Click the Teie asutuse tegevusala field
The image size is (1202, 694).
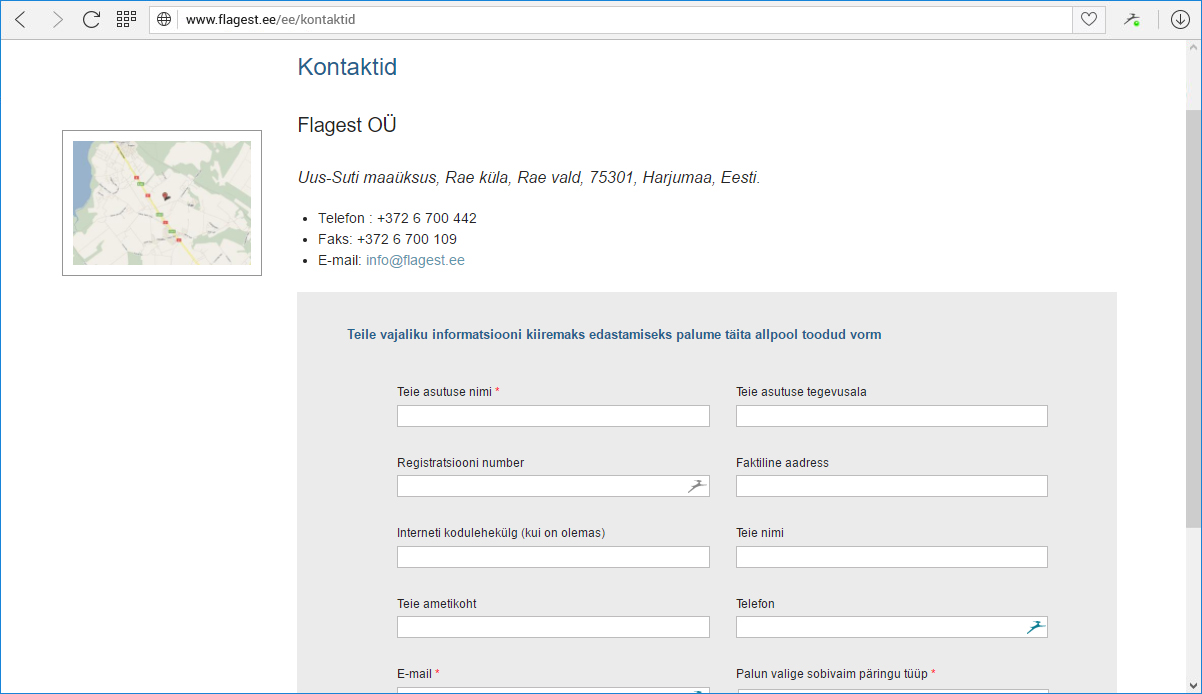[x=892, y=416]
